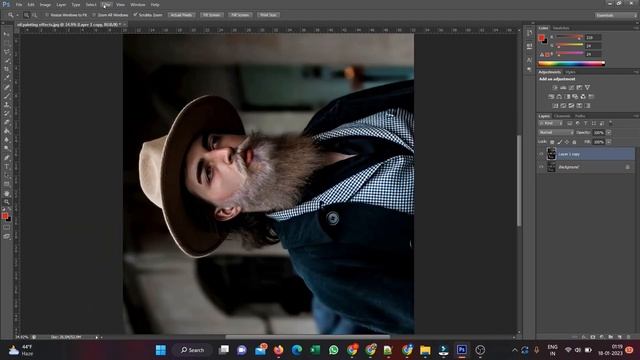Screen dimensions: 640x360
Task: Select the Pen tool
Action: pos(7,158)
